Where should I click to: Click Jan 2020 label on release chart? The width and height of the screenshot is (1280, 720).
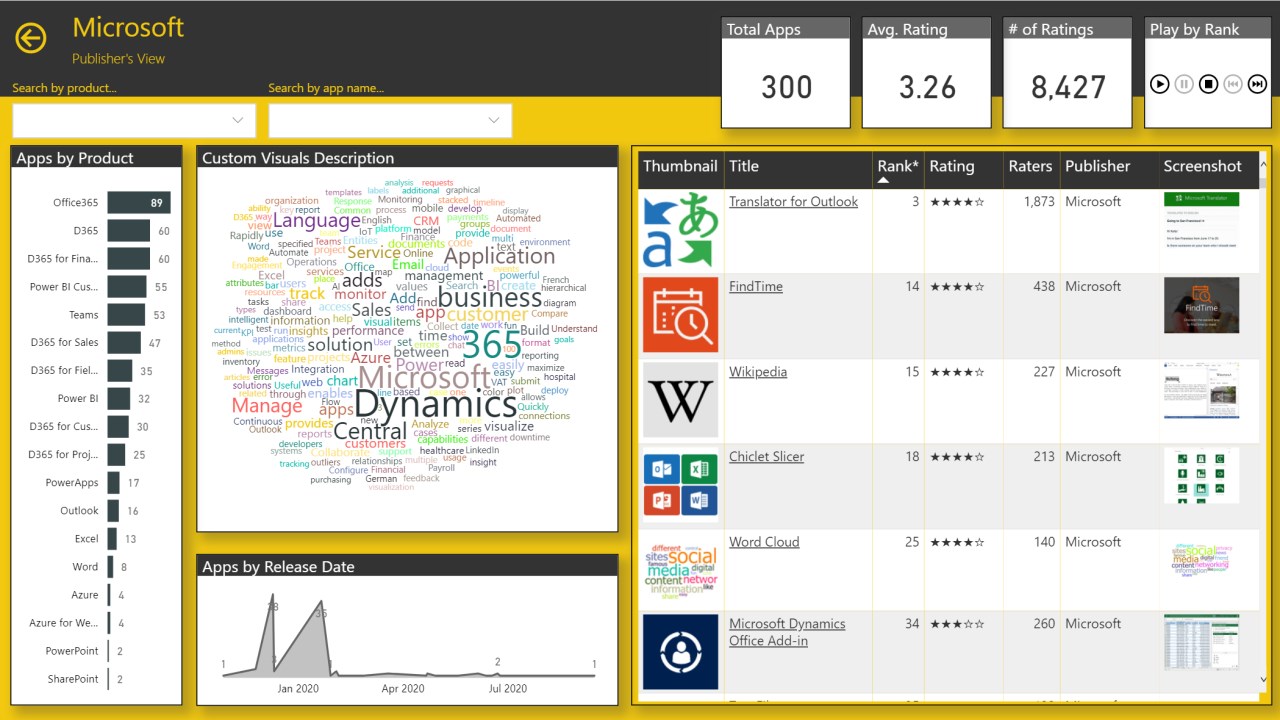tap(298, 688)
